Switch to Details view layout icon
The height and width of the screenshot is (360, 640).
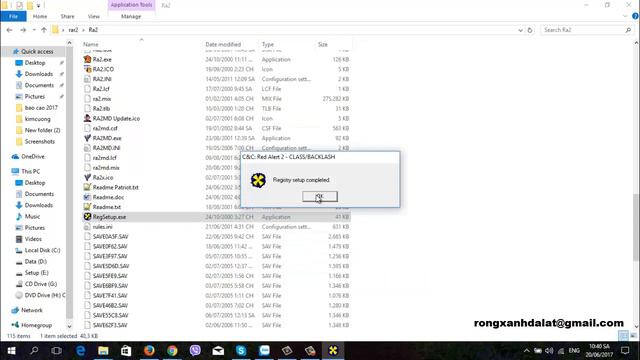click(623, 336)
